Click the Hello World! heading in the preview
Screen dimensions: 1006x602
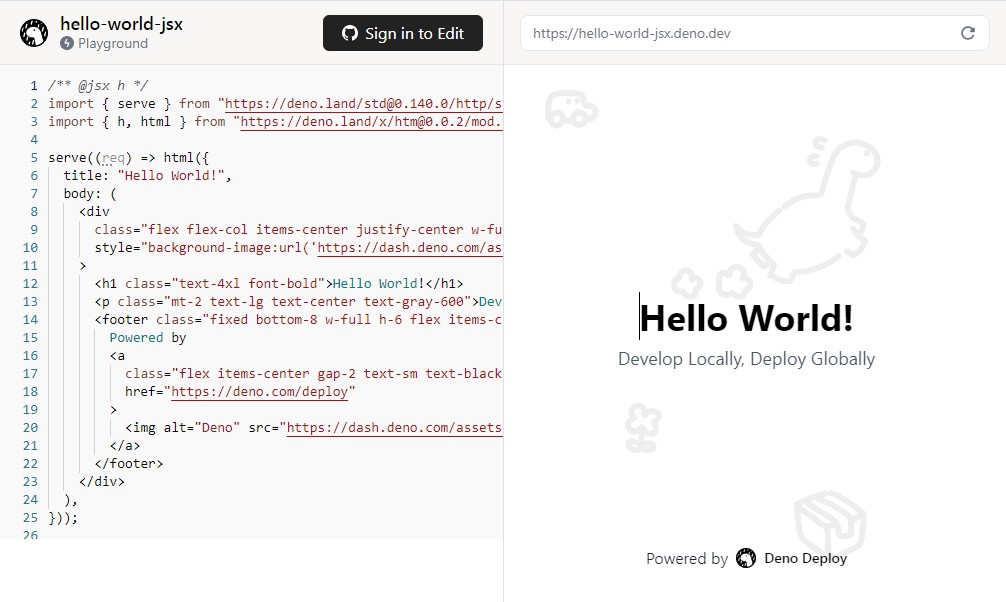[749, 318]
